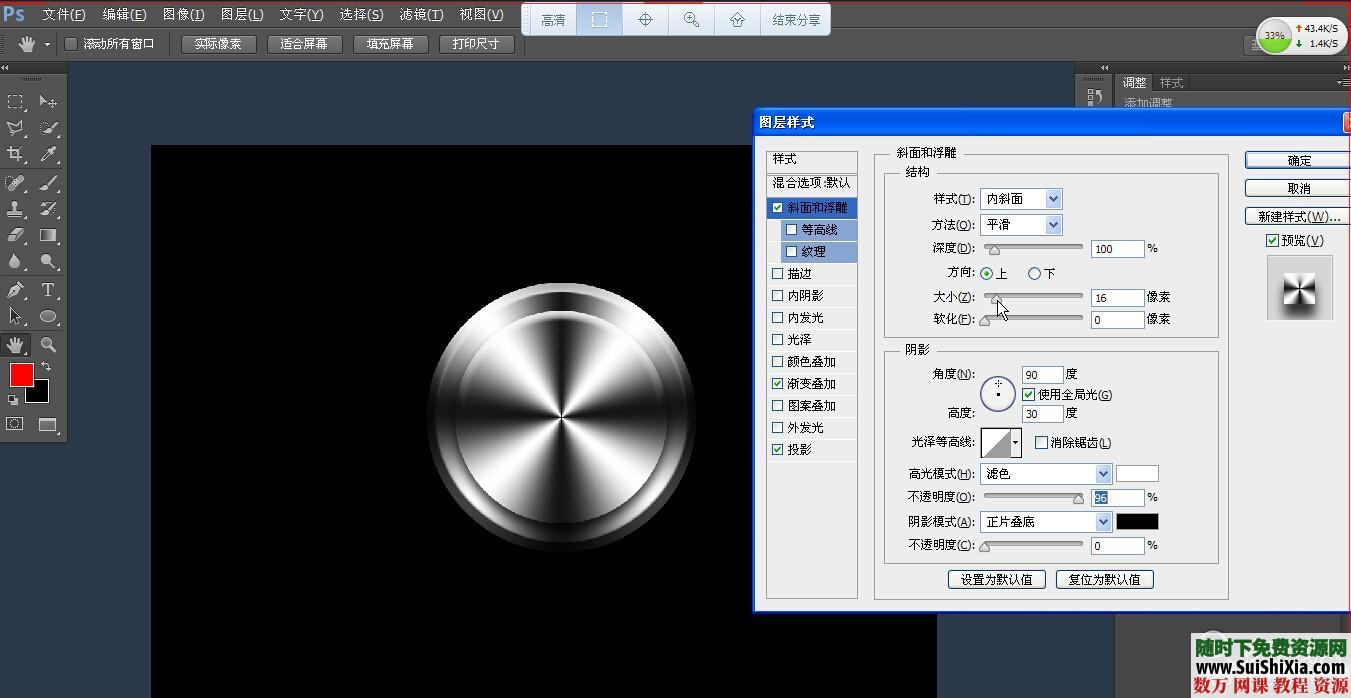Click the 大小 size input field

(x=1117, y=297)
